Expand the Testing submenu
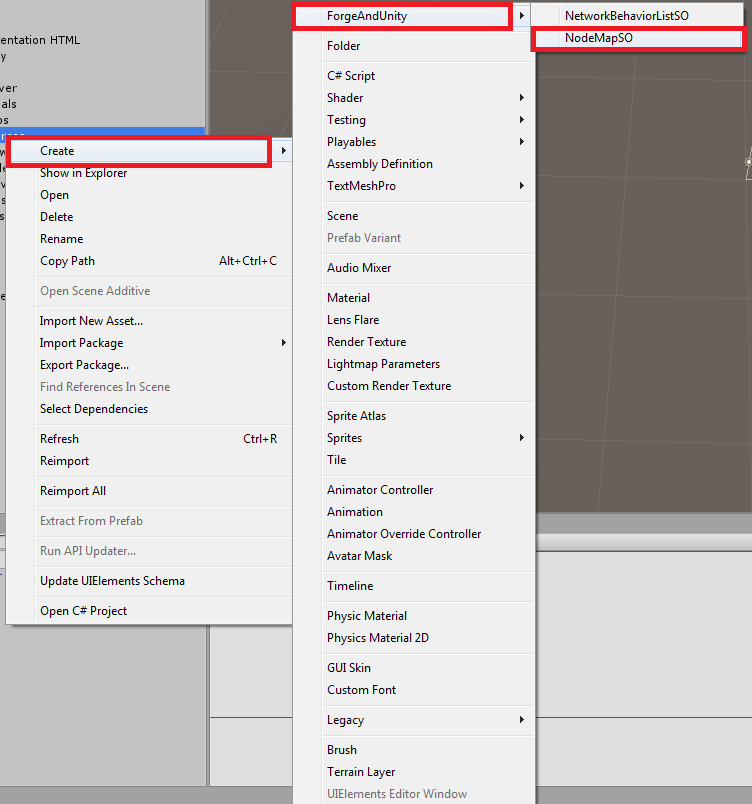The height and width of the screenshot is (804, 752). pyautogui.click(x=414, y=120)
